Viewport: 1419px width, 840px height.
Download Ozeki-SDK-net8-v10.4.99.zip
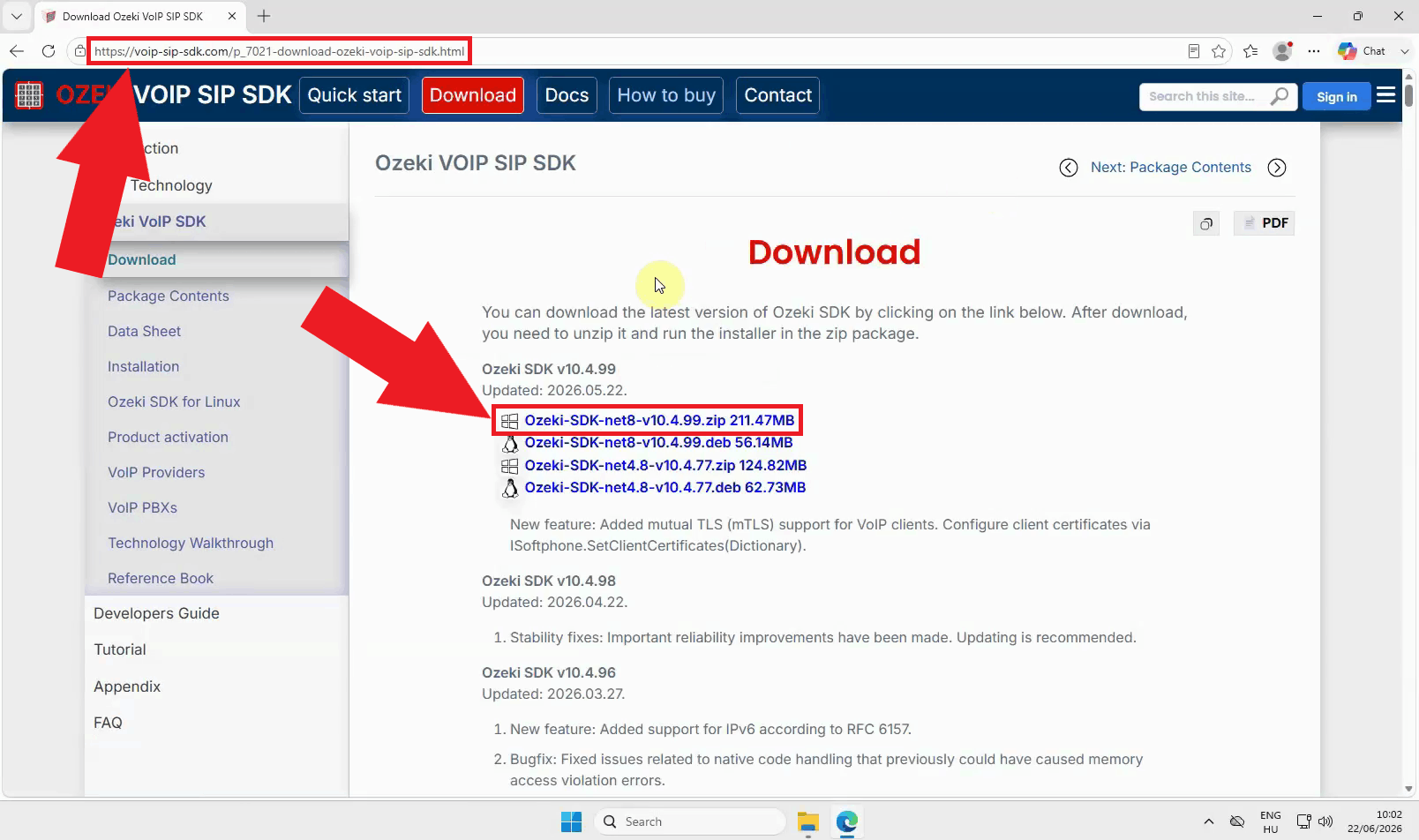(x=659, y=420)
